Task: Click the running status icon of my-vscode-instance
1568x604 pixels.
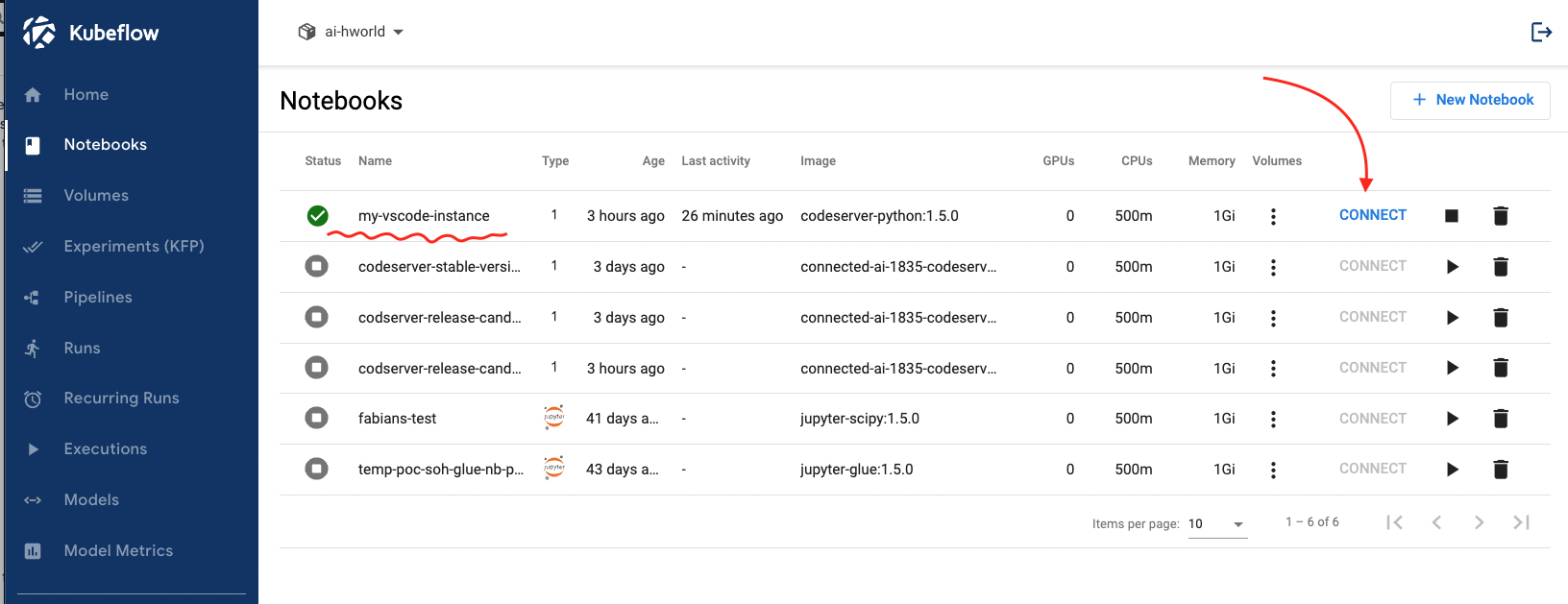Action: tap(317, 216)
